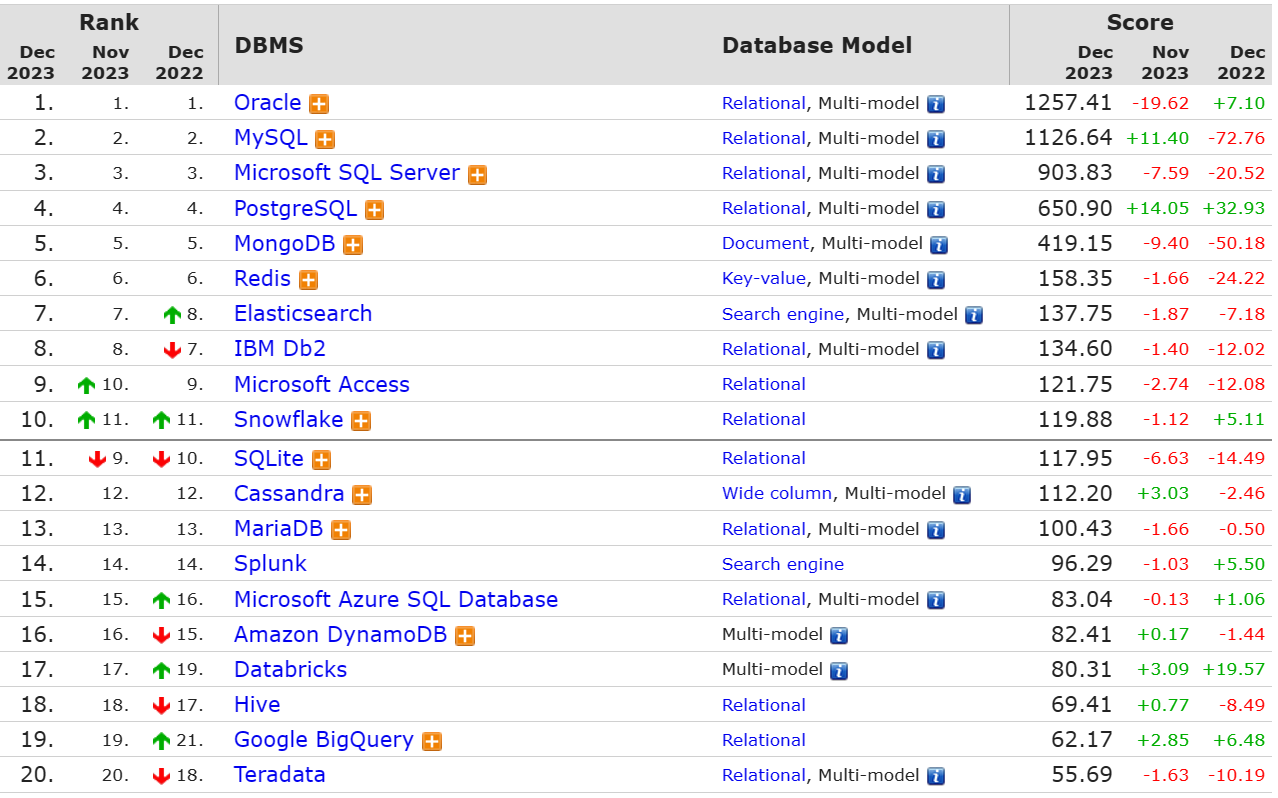
Task: Open the IBM Db2 link
Action: (280, 349)
